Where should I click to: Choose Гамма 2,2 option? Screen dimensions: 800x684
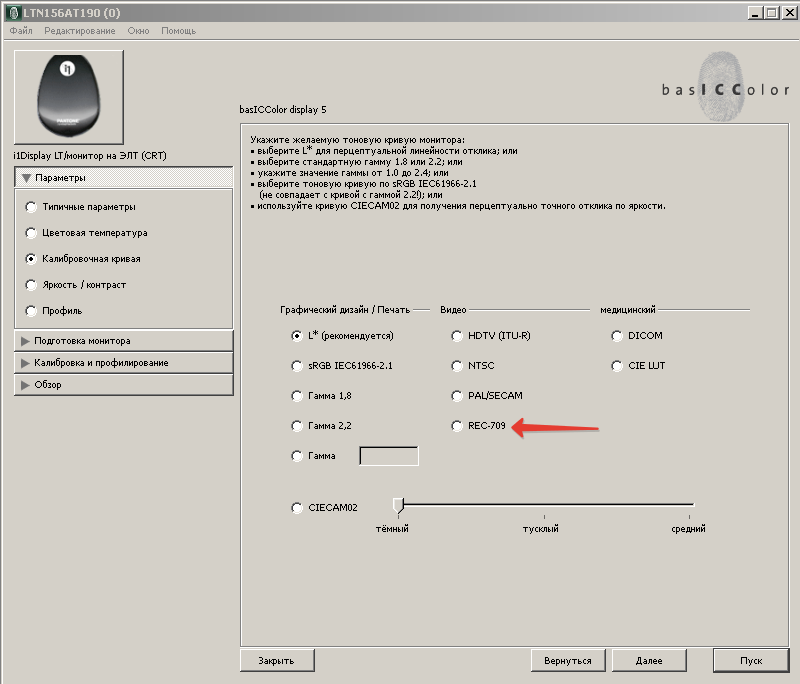pos(296,425)
